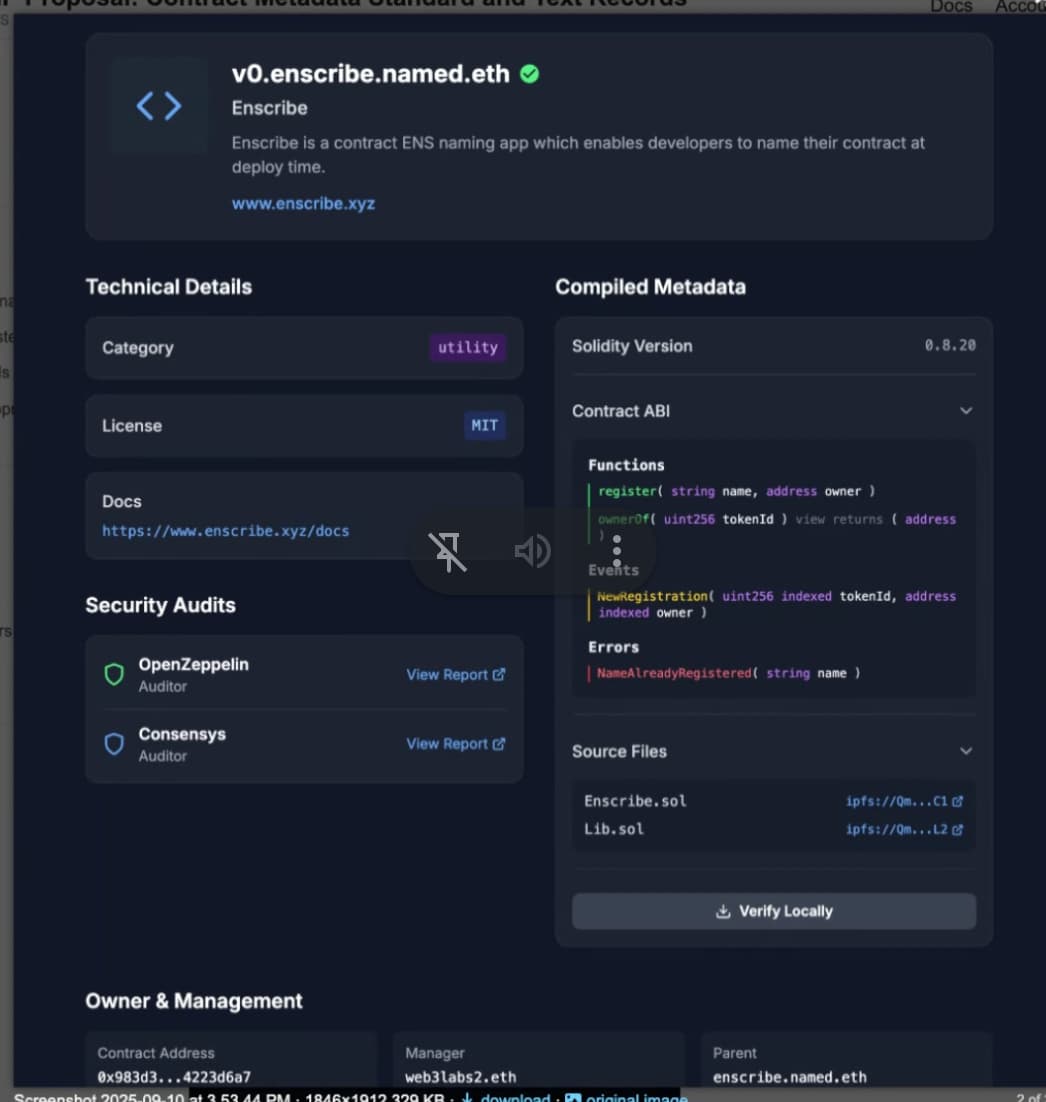Click the MIT license badge
The height and width of the screenshot is (1102, 1046).
484,426
